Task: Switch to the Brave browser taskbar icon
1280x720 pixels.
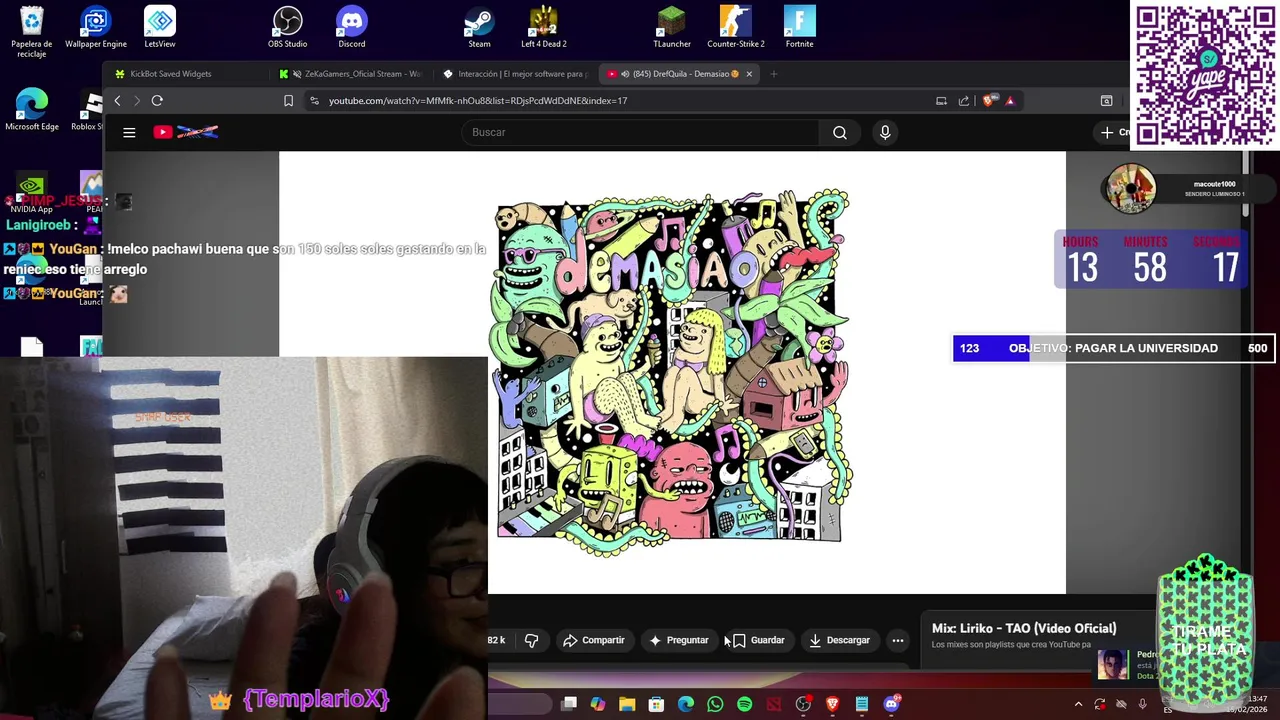Action: (x=832, y=704)
